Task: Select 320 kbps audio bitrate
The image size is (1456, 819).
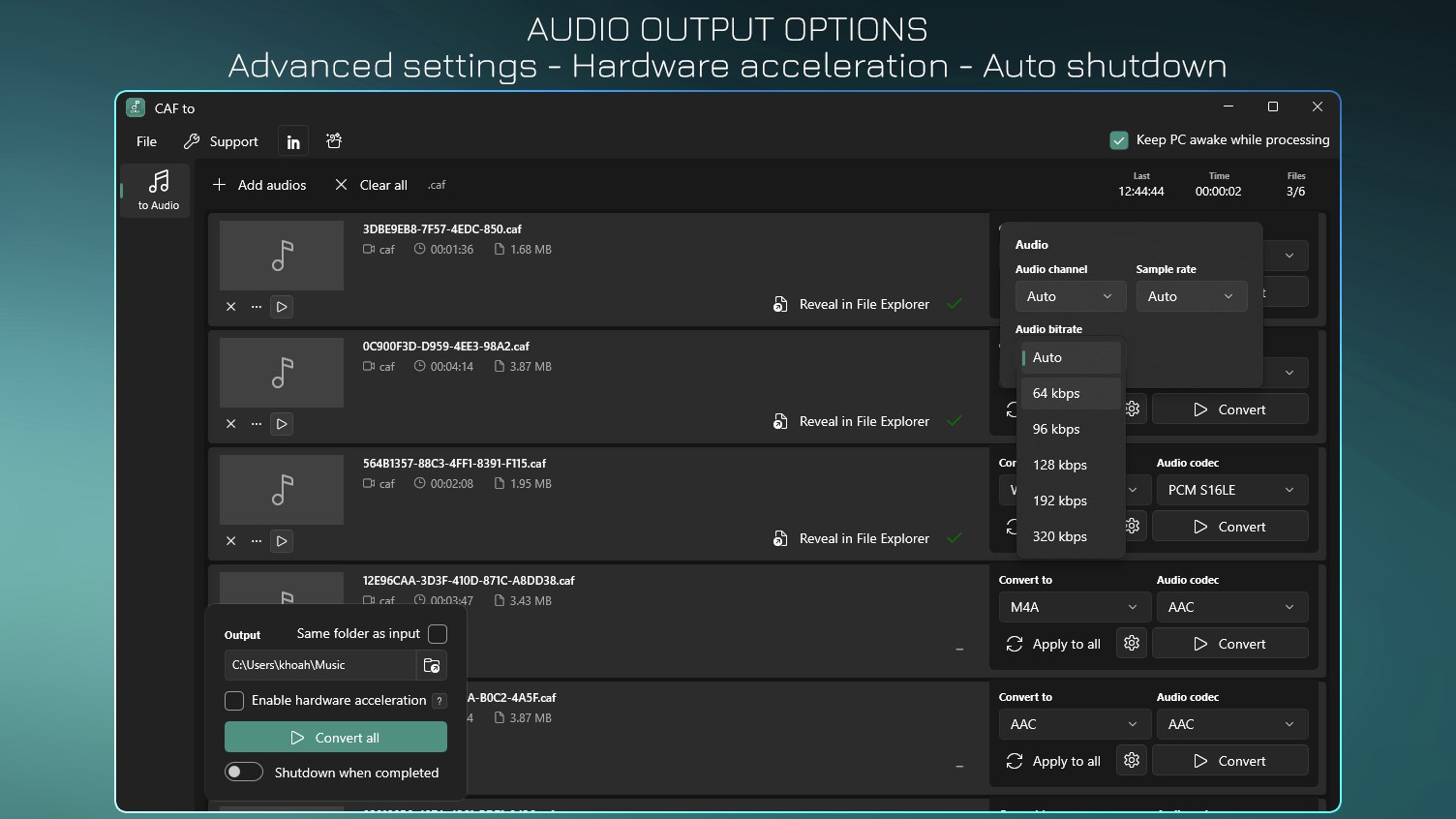Action: pyautogui.click(x=1059, y=536)
